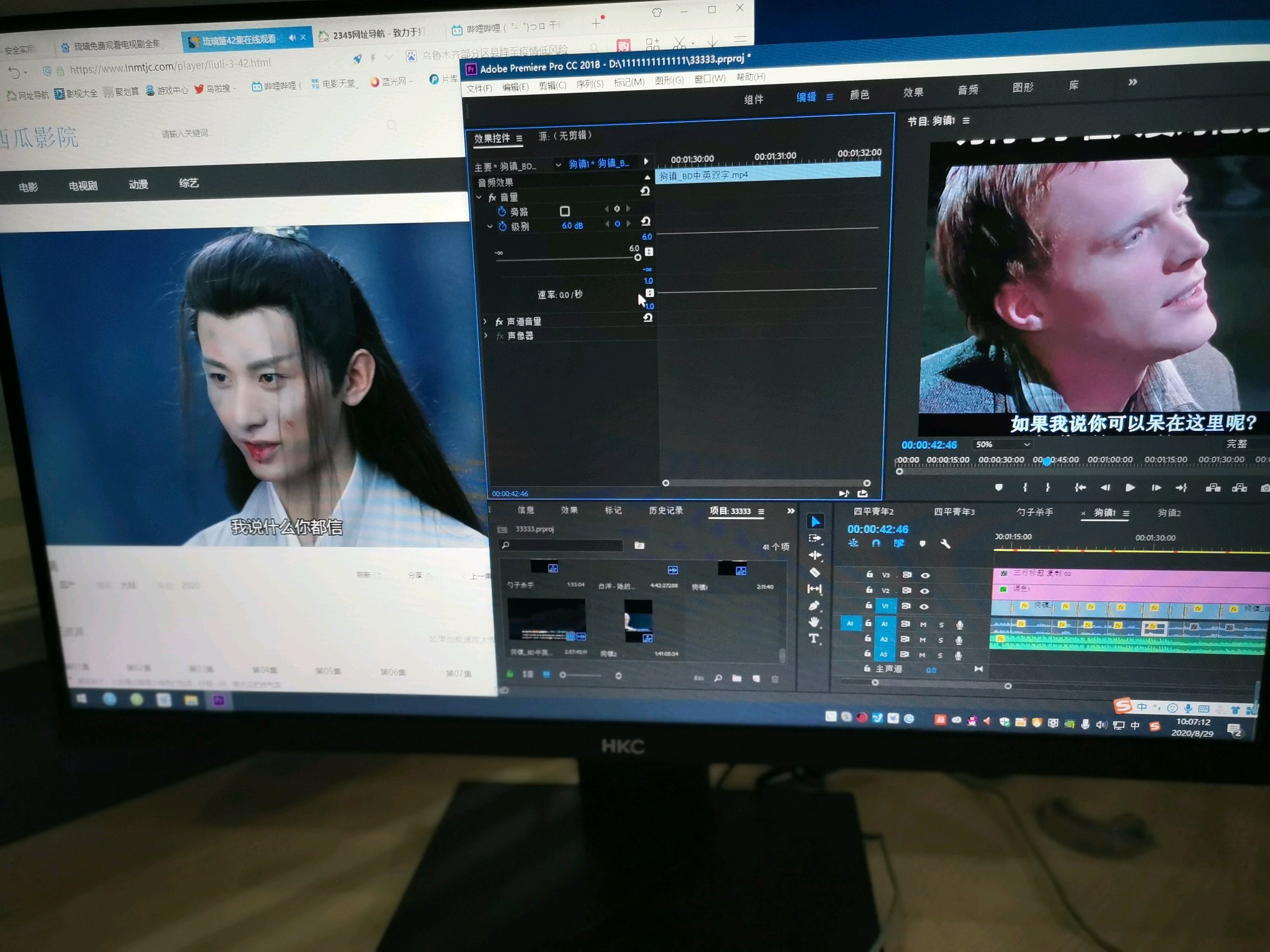Select the Type tool
Image resolution: width=1270 pixels, height=952 pixels.
tap(814, 638)
